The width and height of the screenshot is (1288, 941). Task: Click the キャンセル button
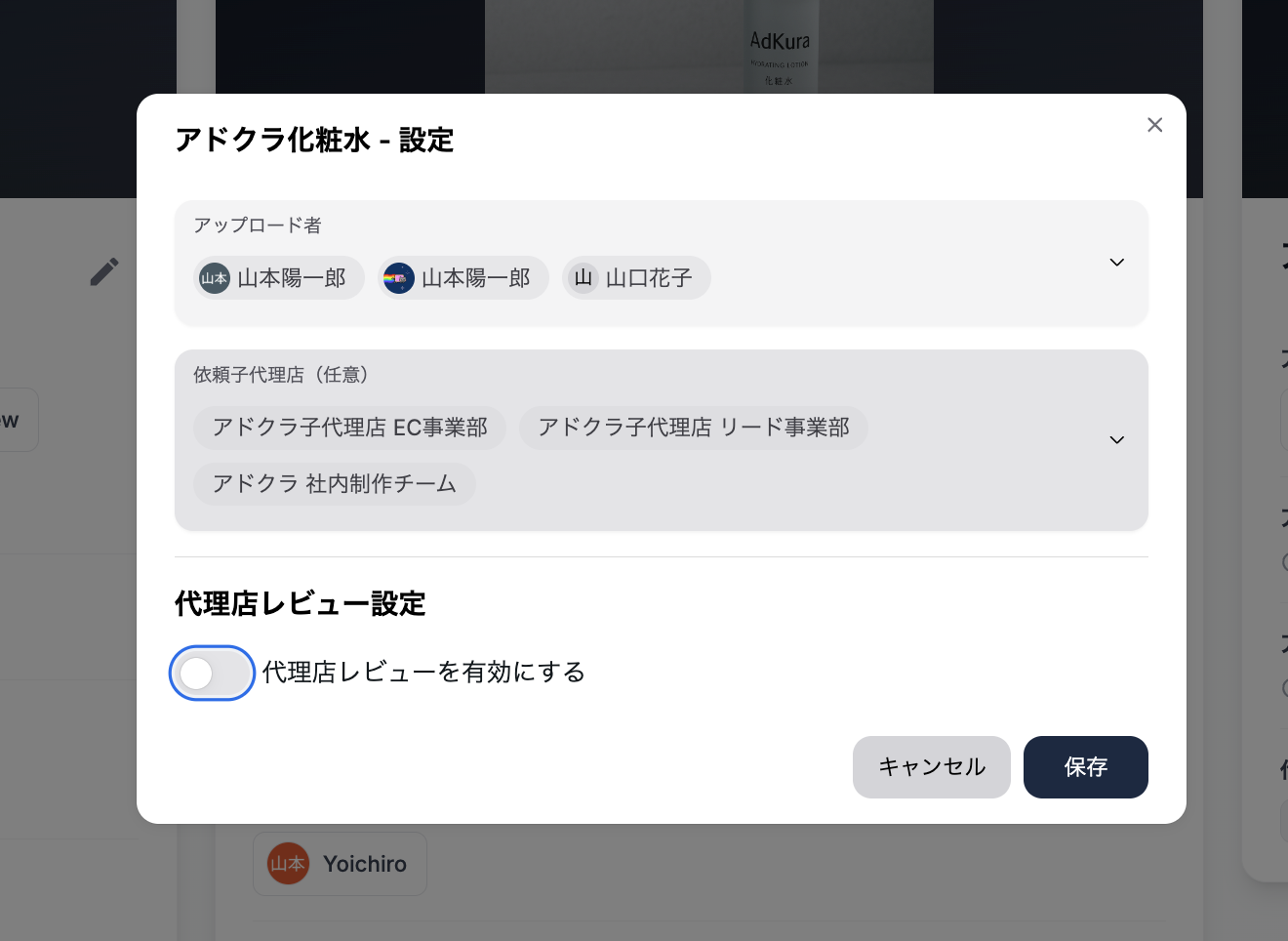pos(931,767)
